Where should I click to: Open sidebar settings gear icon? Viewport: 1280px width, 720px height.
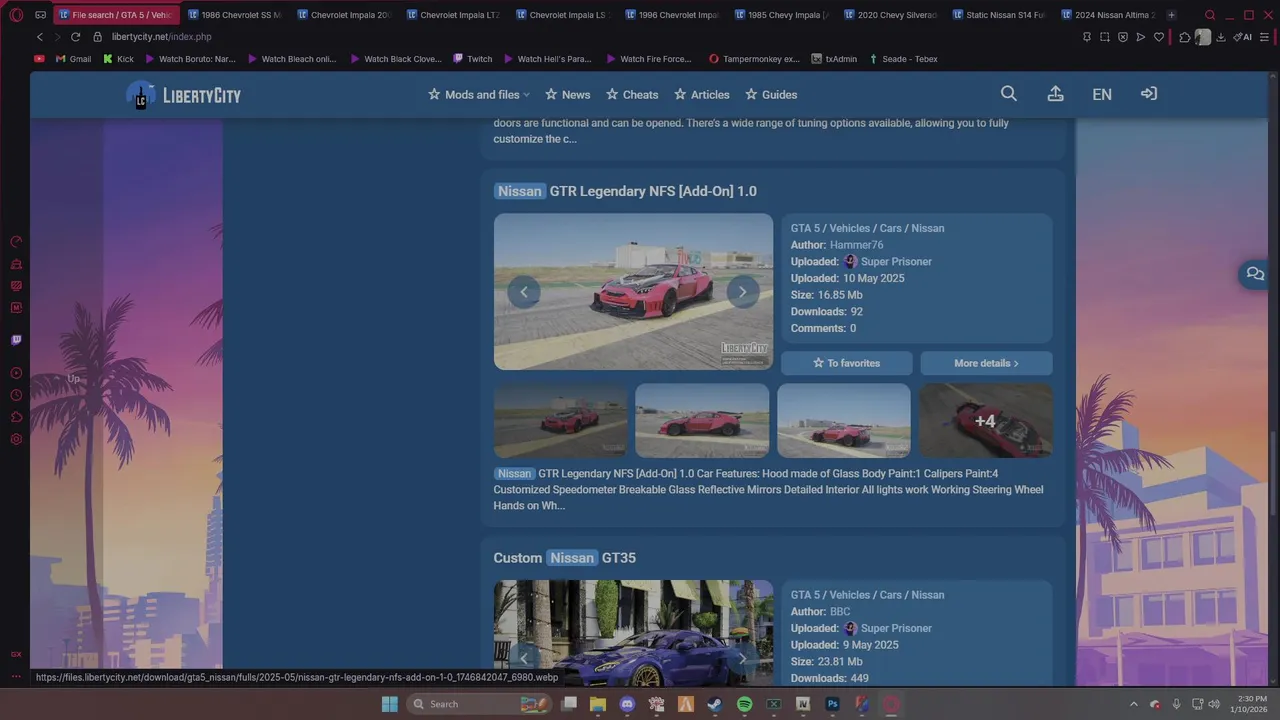click(16, 439)
